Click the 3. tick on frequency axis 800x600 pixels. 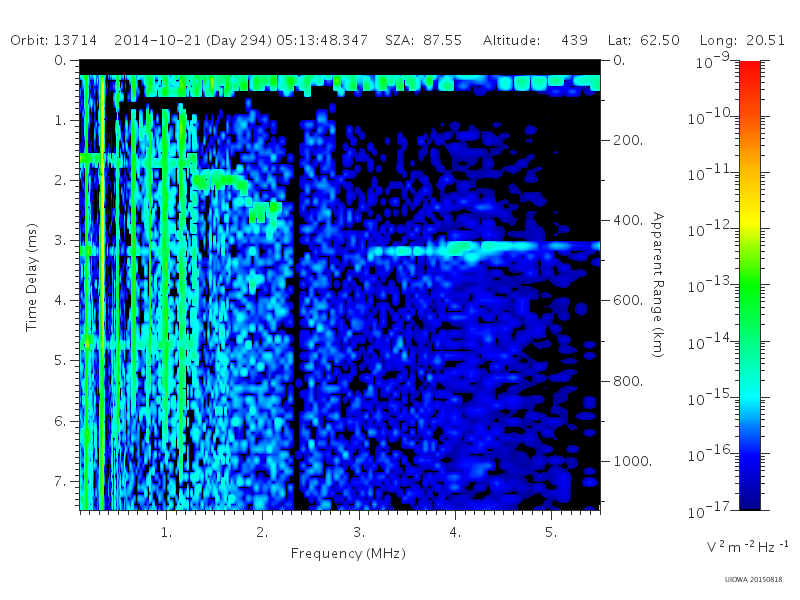pos(359,533)
